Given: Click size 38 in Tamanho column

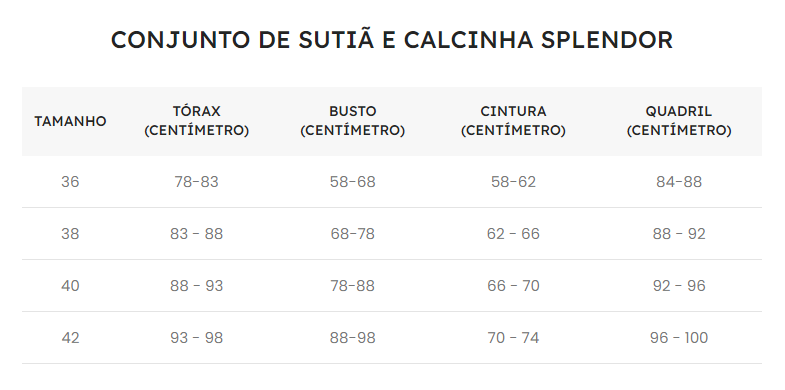Looking at the screenshot, I should (x=70, y=234).
